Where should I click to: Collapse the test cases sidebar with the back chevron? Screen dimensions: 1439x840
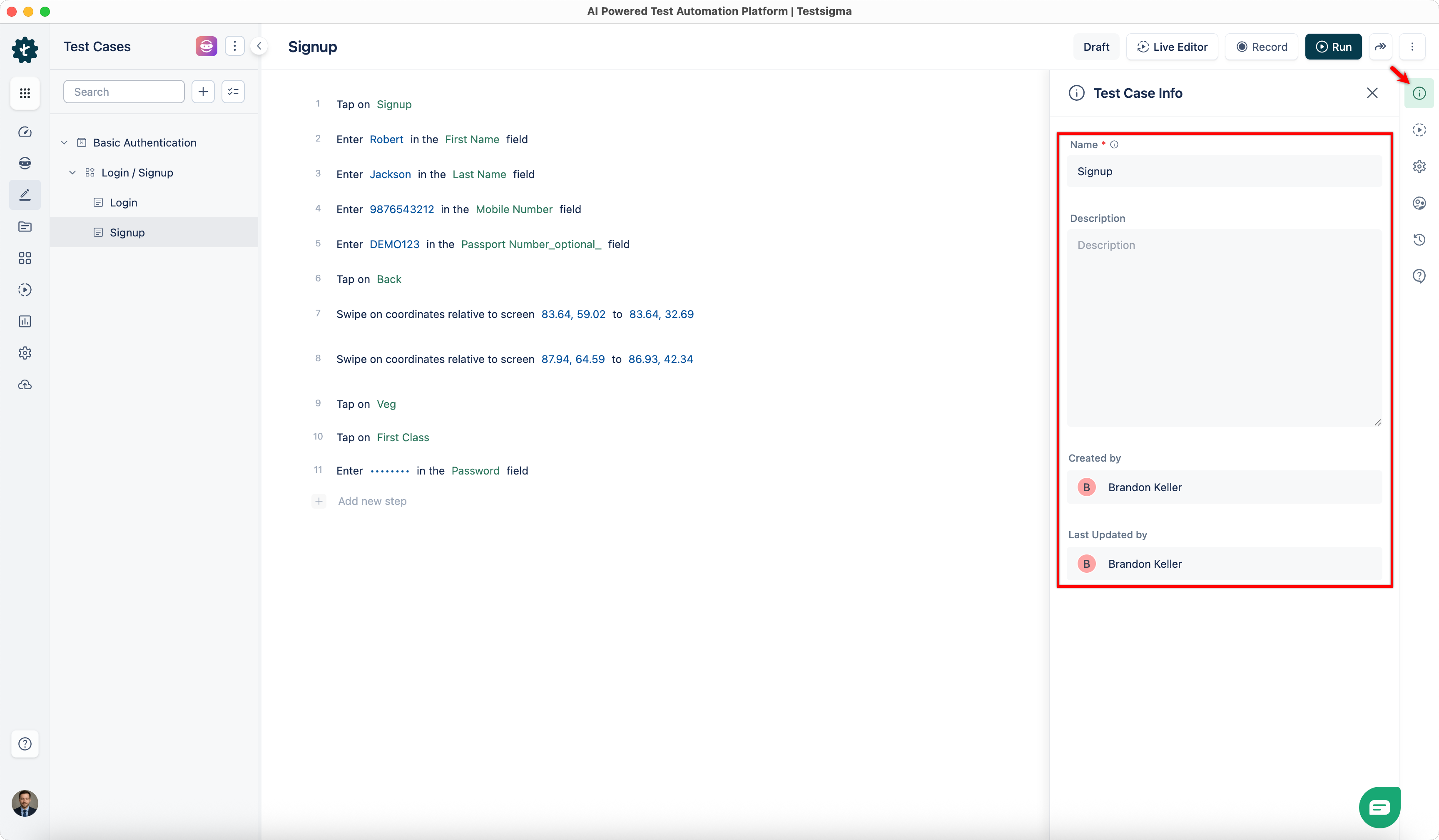pos(260,46)
